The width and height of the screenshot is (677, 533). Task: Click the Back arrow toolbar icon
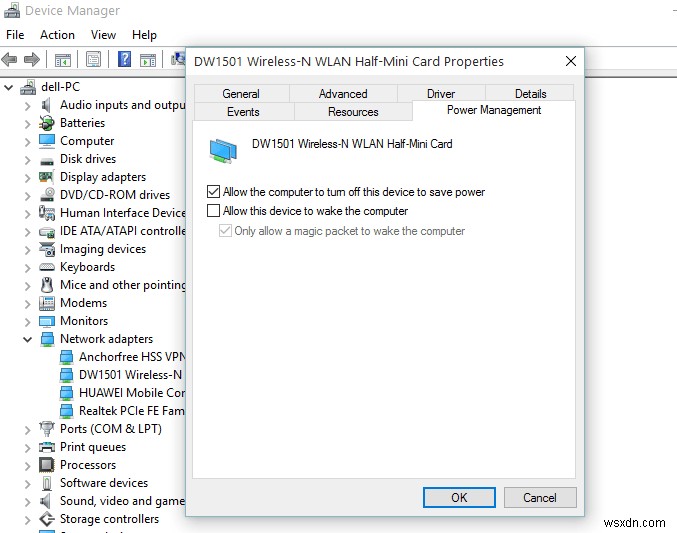(x=9, y=59)
